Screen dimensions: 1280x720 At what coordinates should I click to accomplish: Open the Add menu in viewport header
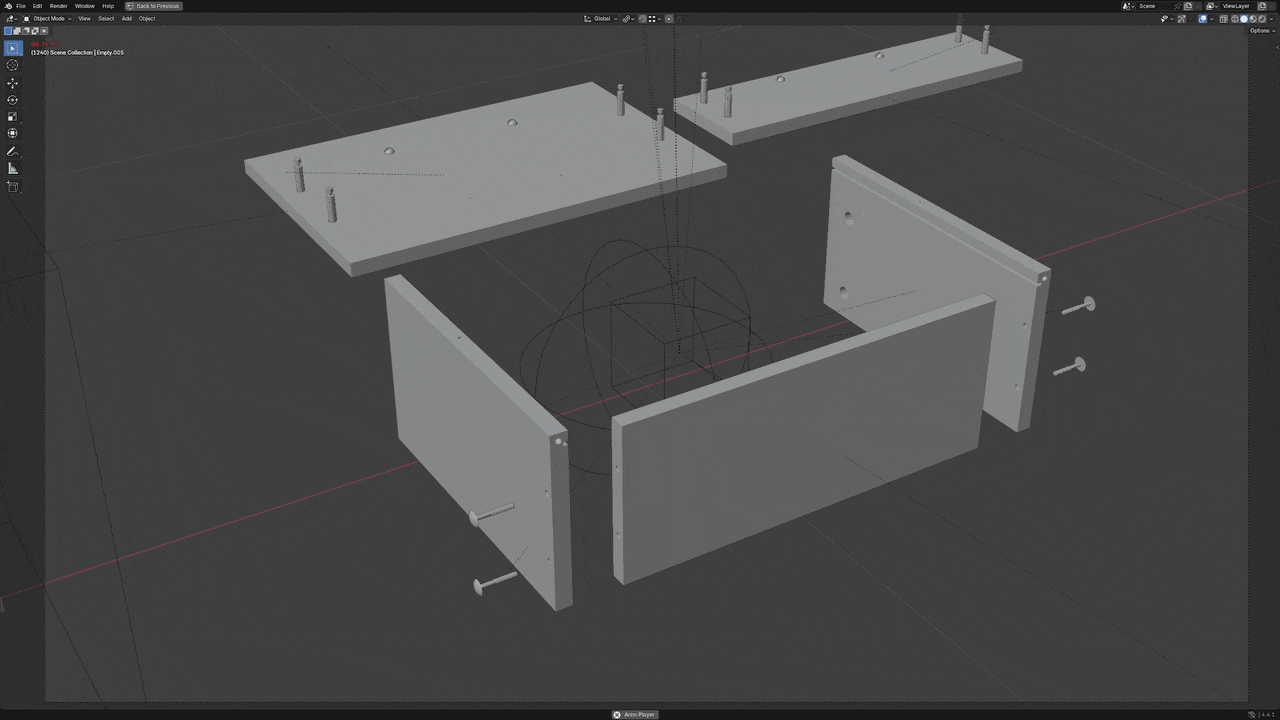126,18
